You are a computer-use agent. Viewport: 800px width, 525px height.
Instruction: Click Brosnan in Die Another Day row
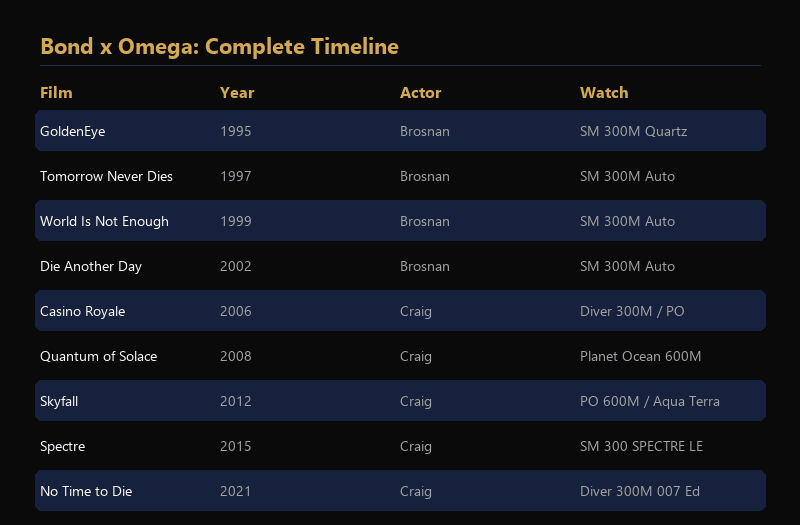425,266
